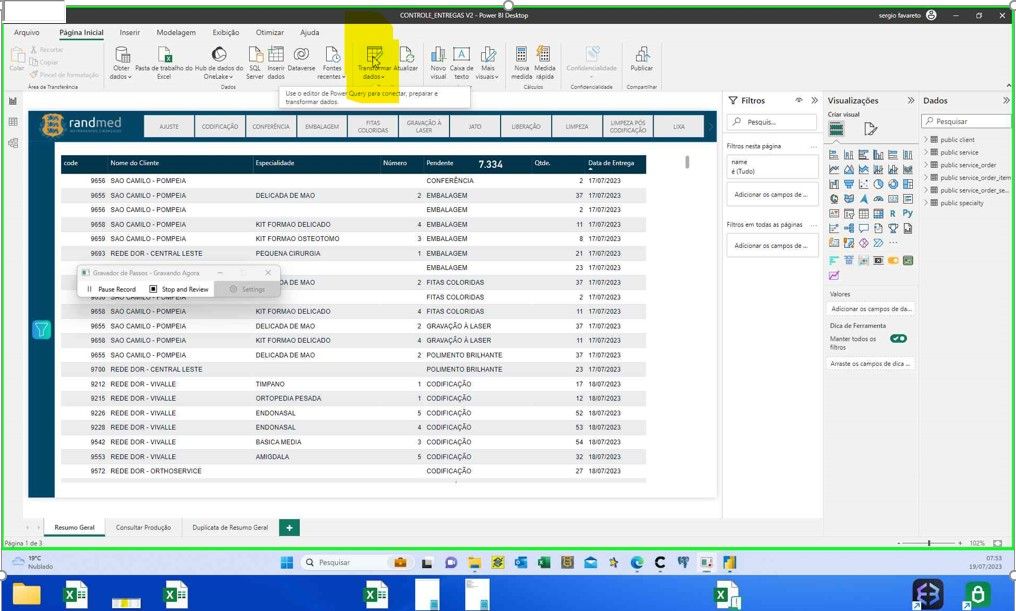Switch to report view in left sidebar

pos(13,100)
